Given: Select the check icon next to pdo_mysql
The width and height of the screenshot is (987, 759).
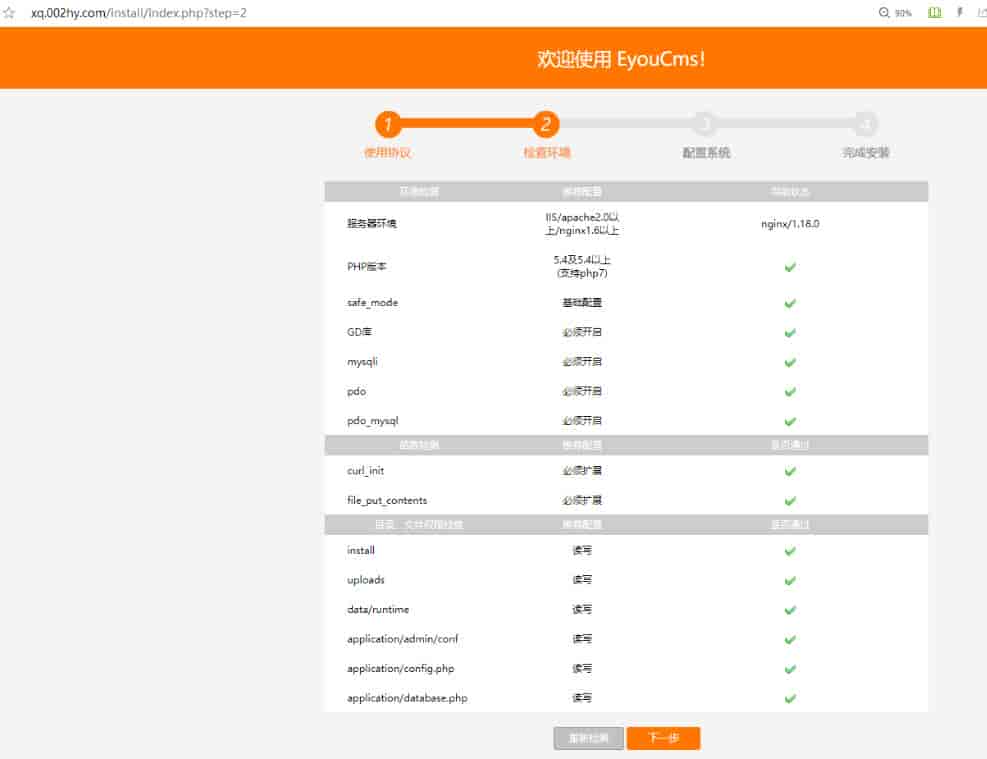Looking at the screenshot, I should [x=790, y=421].
